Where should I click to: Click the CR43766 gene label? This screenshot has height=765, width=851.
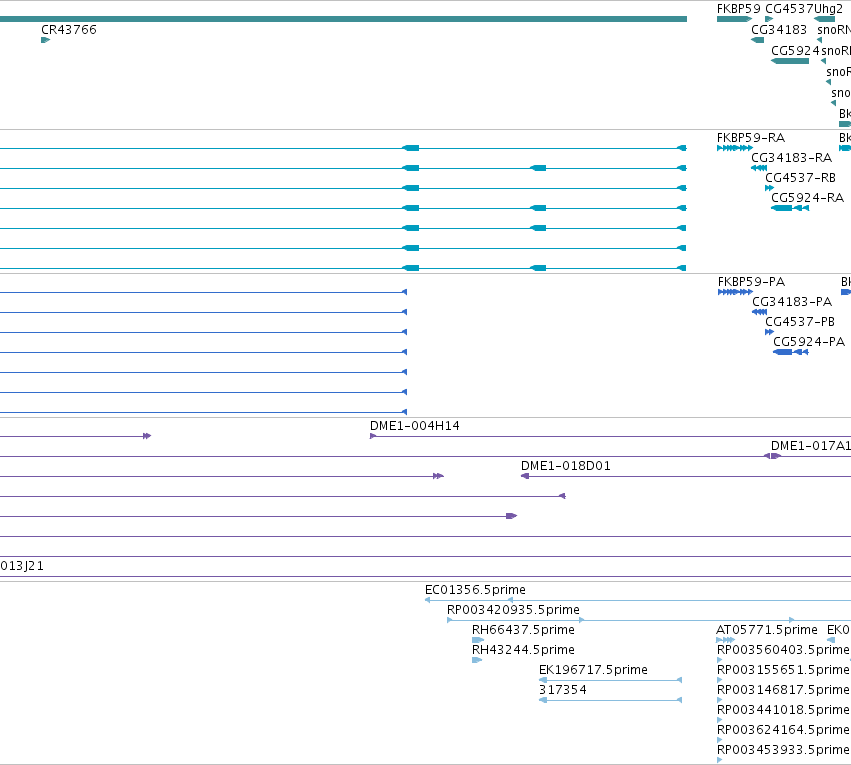pos(69,30)
